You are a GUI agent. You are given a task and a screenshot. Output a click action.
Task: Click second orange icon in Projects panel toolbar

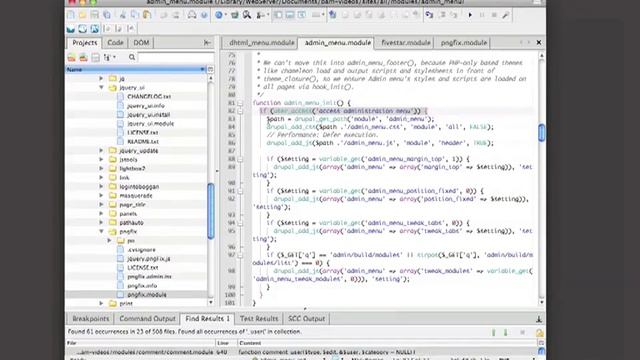point(83,57)
